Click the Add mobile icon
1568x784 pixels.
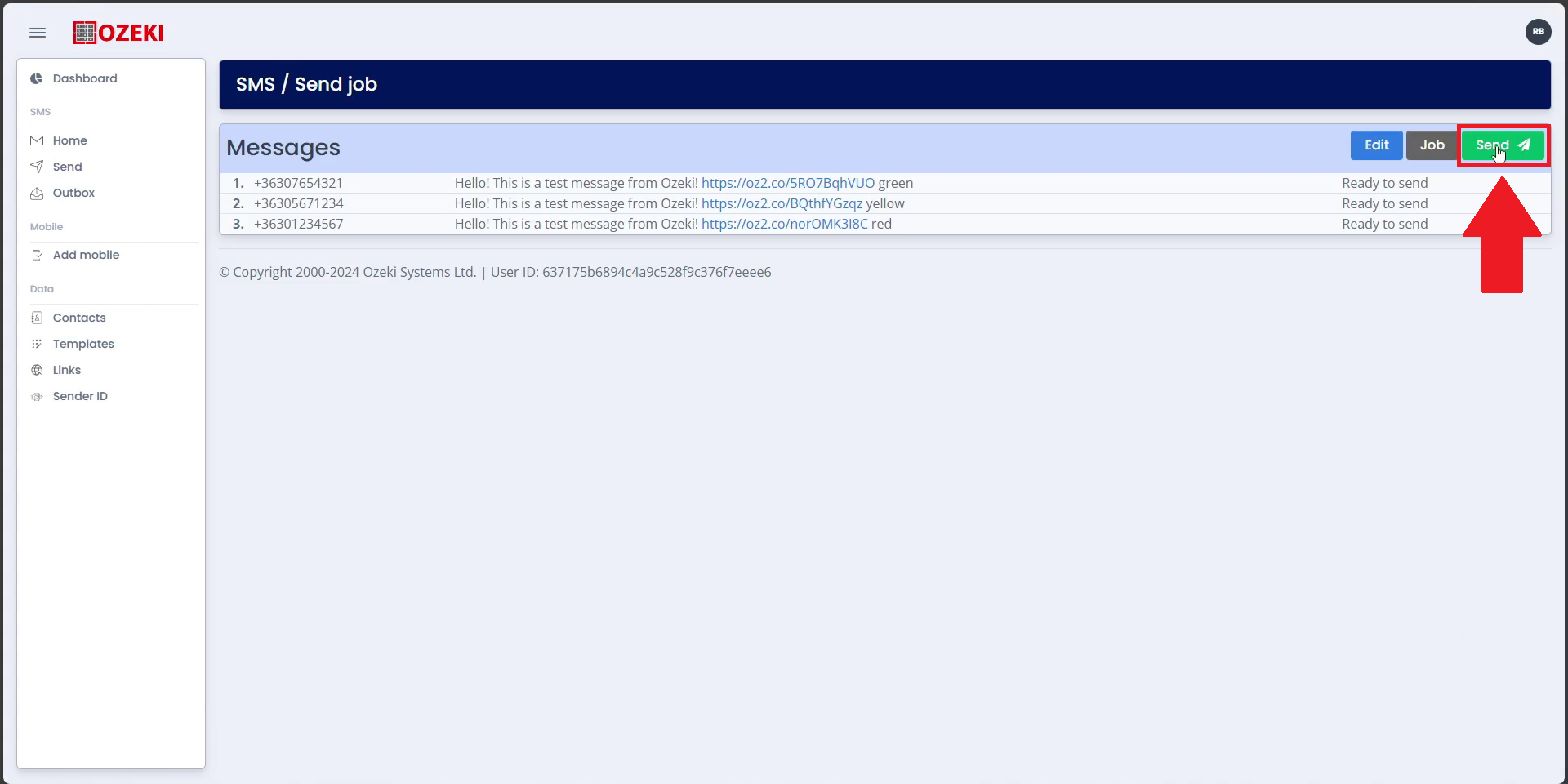click(x=37, y=256)
